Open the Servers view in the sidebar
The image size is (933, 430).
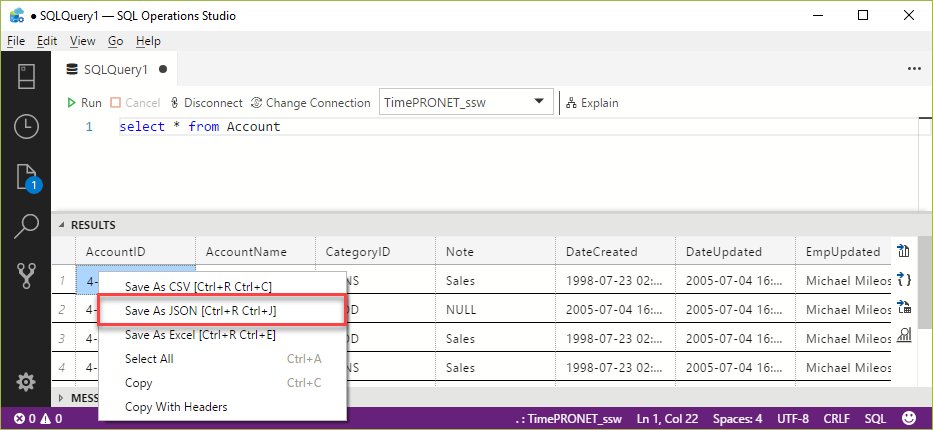(x=26, y=77)
